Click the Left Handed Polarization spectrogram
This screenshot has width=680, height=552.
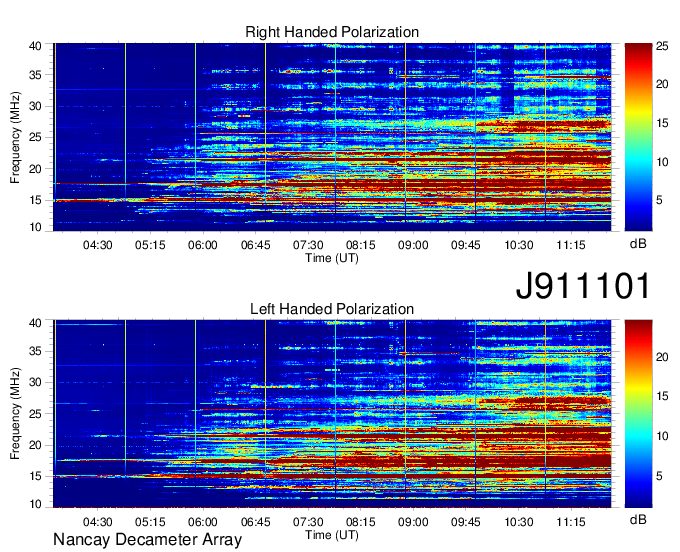click(x=332, y=414)
